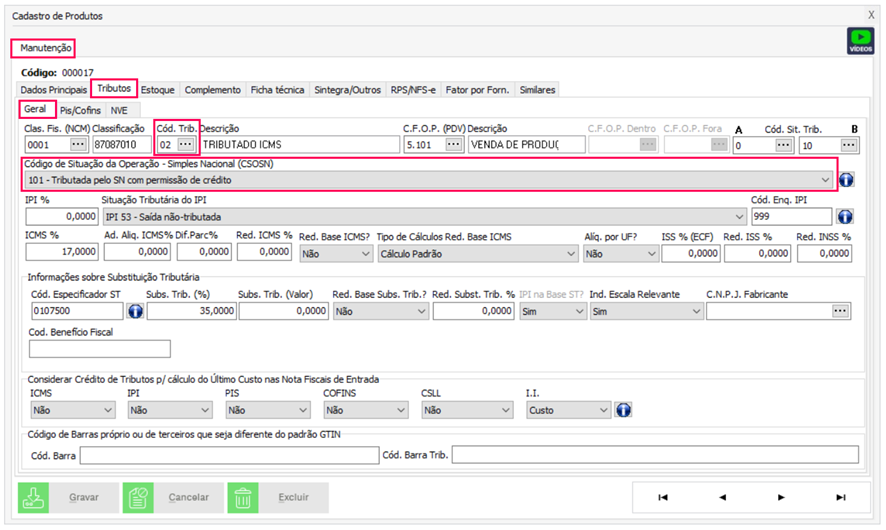The height and width of the screenshot is (530, 886).
Task: Open the C.F.O.P. (PDV) lookup button
Action: [453, 145]
